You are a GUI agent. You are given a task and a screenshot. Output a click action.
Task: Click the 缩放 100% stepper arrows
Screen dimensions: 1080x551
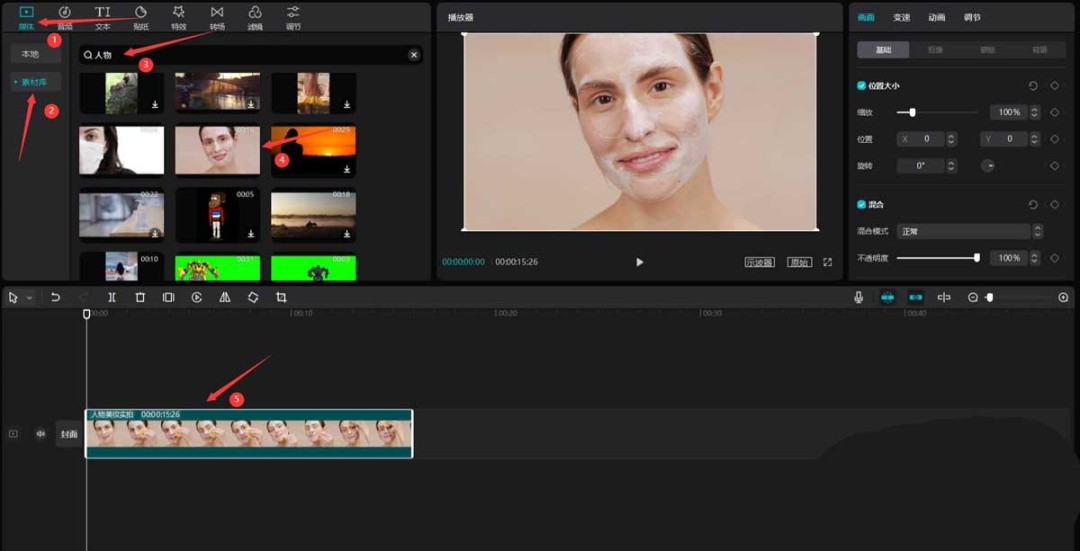click(1034, 112)
